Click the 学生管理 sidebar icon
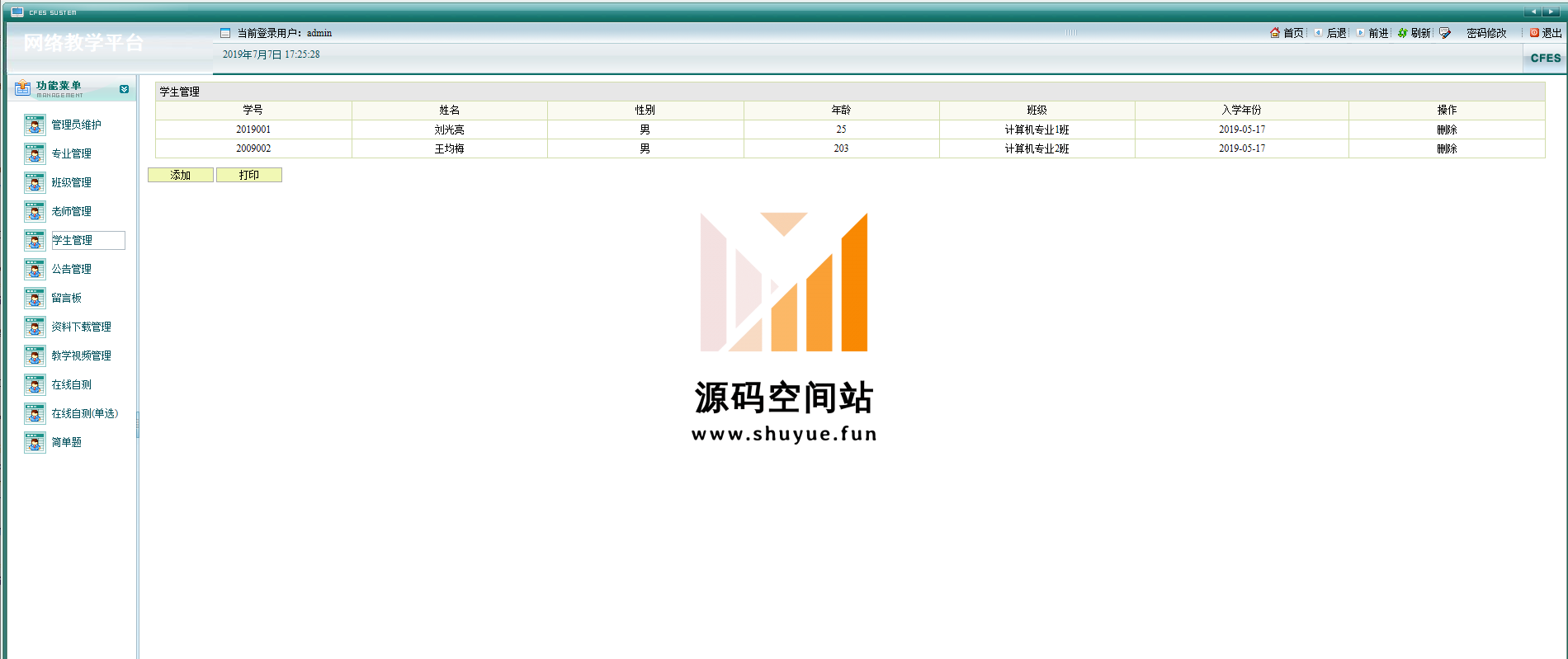 [x=35, y=240]
